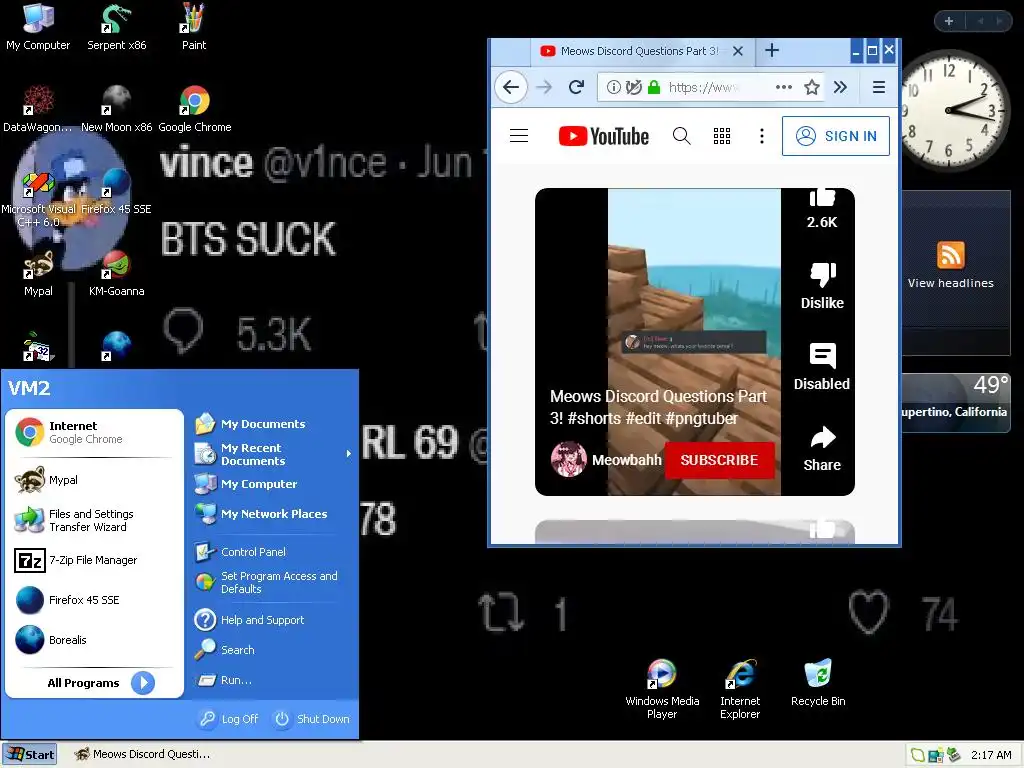Launch Firefox 45 SSE desktop shortcut
Viewport: 1024px width, 768px height.
coord(116,191)
